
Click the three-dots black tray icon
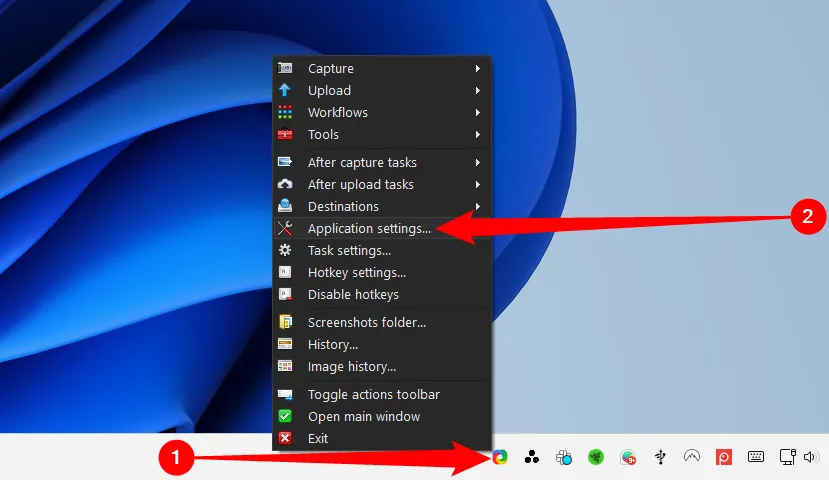coord(532,457)
